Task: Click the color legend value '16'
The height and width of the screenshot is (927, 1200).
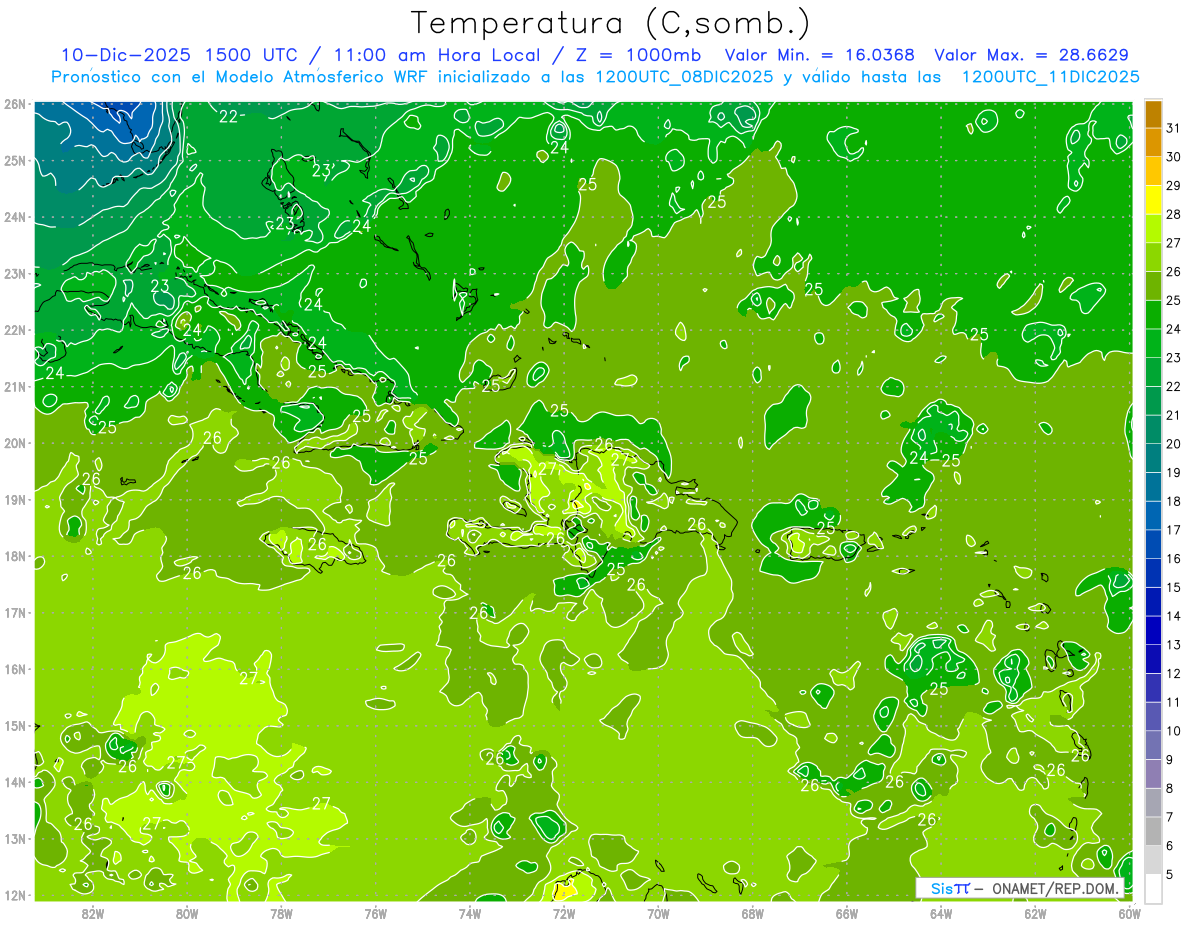Action: tap(1174, 558)
